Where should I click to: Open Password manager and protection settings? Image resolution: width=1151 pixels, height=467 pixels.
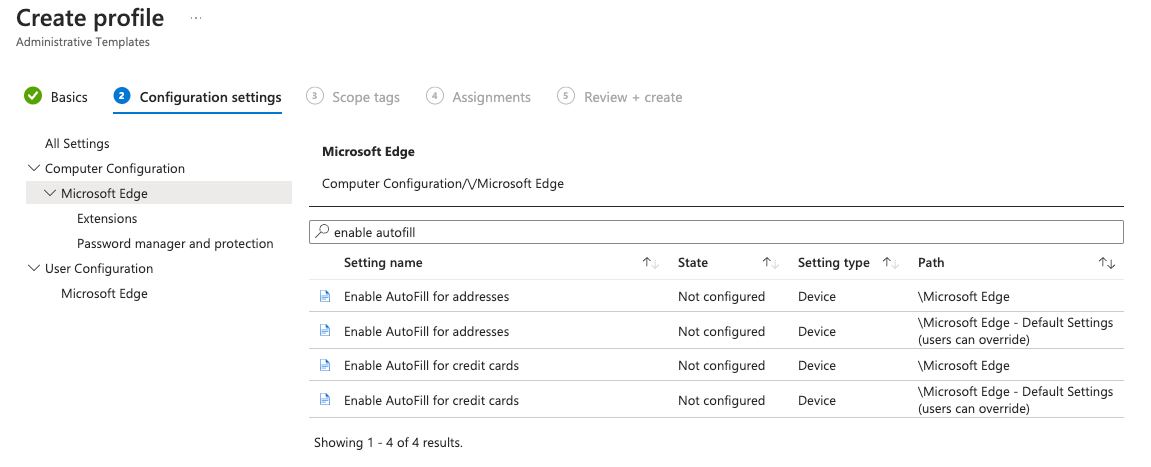coord(175,243)
